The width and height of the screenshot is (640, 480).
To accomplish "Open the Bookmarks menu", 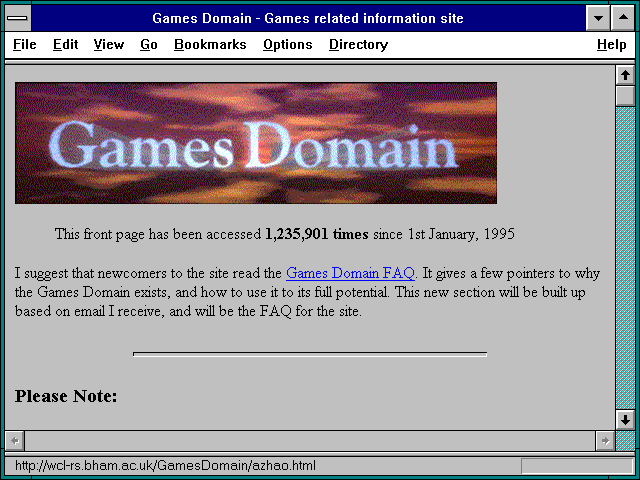I will point(210,44).
